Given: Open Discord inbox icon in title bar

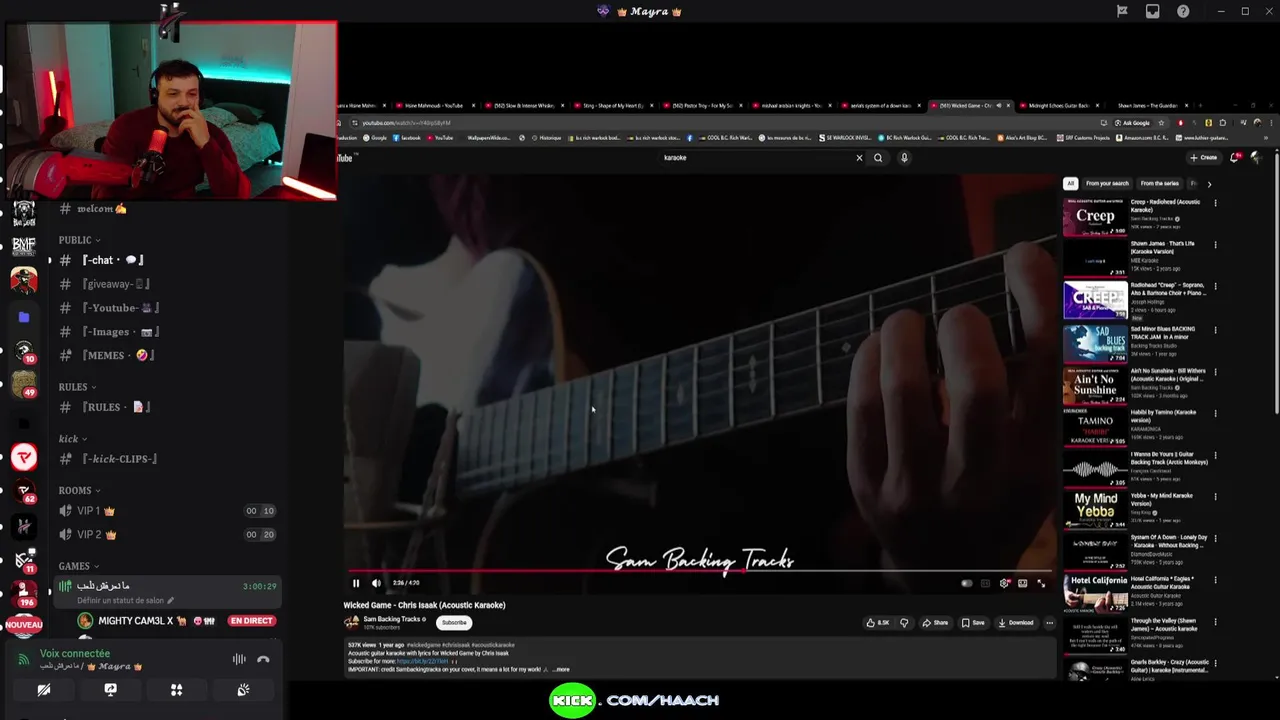Looking at the screenshot, I should (x=1153, y=11).
